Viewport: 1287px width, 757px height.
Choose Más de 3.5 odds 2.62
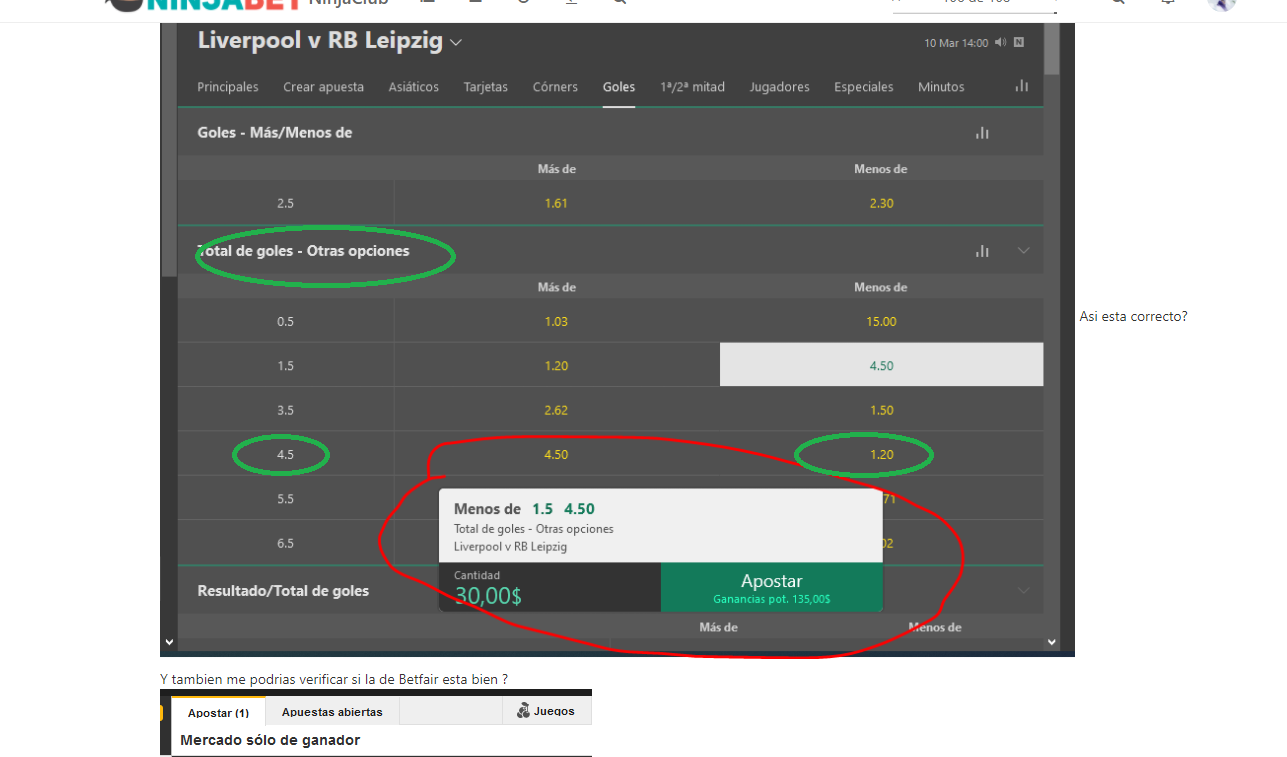click(556, 410)
